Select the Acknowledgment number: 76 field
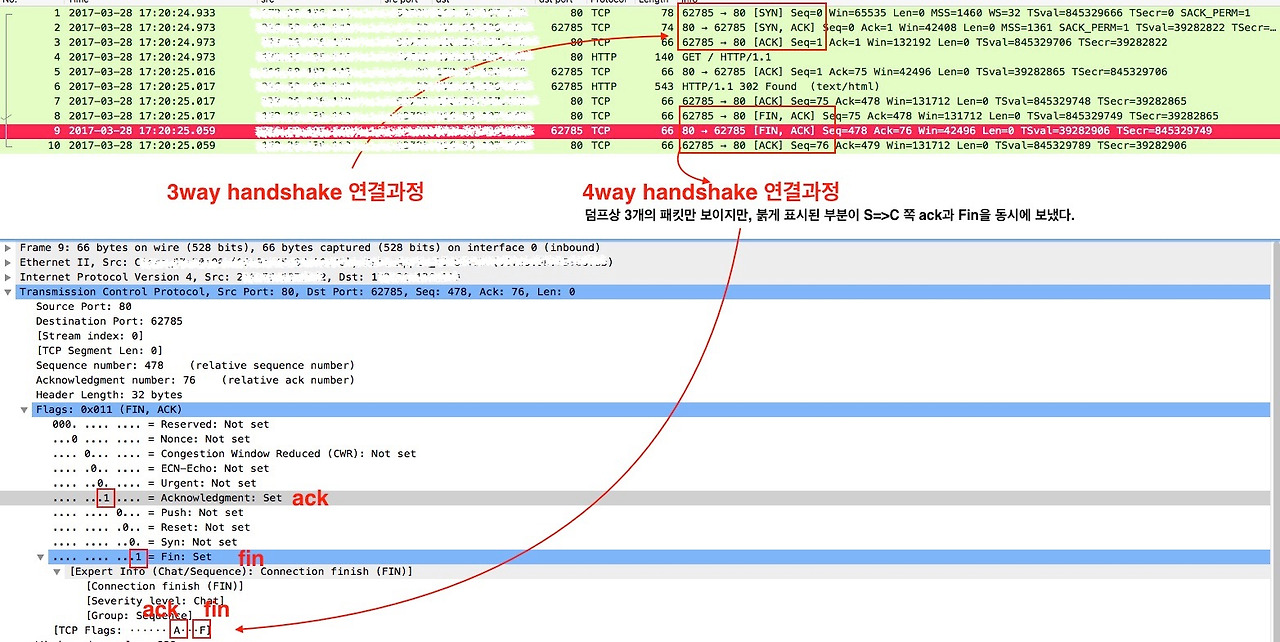 (195, 380)
